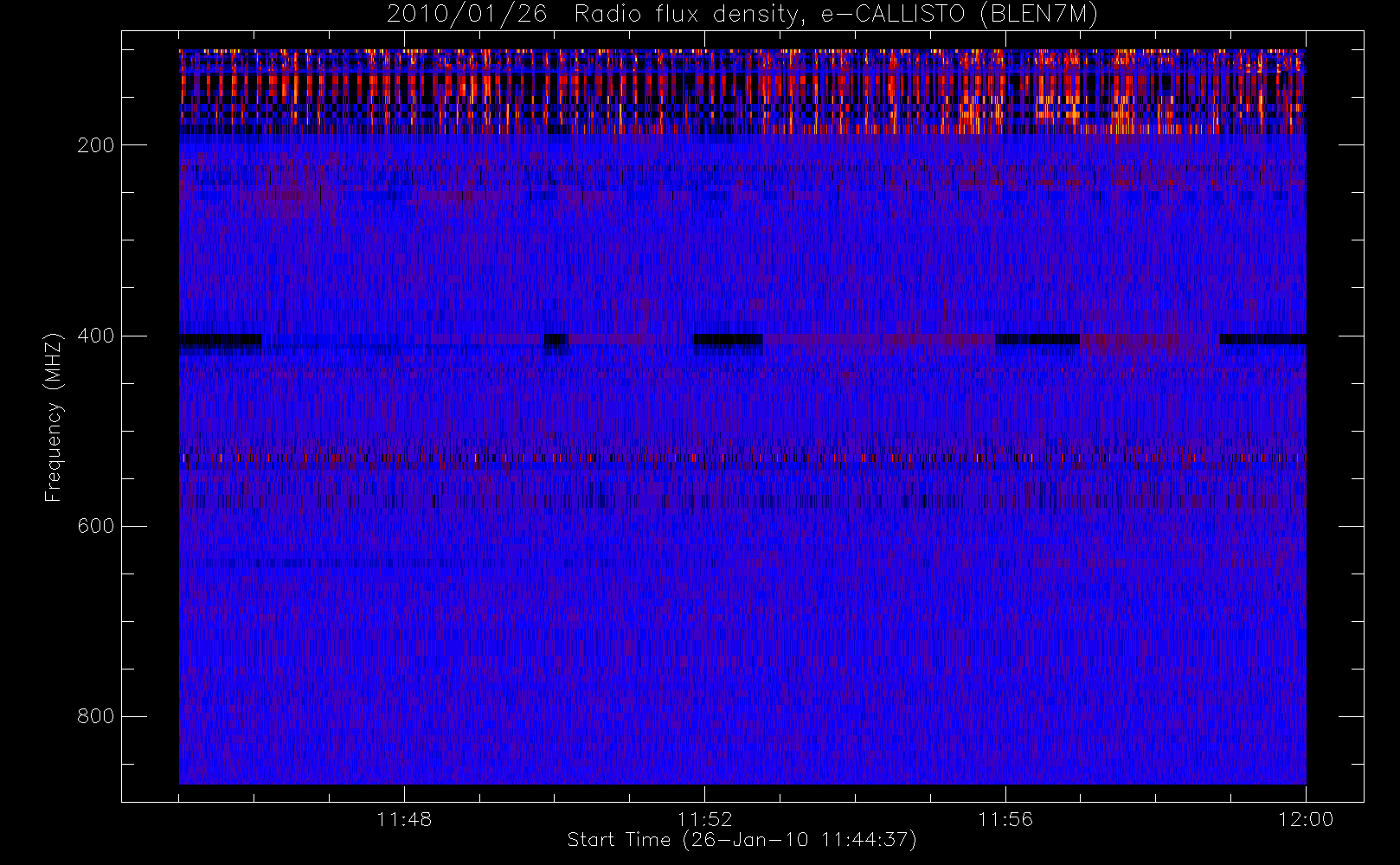Viewport: 1400px width, 865px height.
Task: Click the plot title "2010/01/26 Radio flux density, e-CALLISTO (BLEN7M)"
Action: coord(742,15)
